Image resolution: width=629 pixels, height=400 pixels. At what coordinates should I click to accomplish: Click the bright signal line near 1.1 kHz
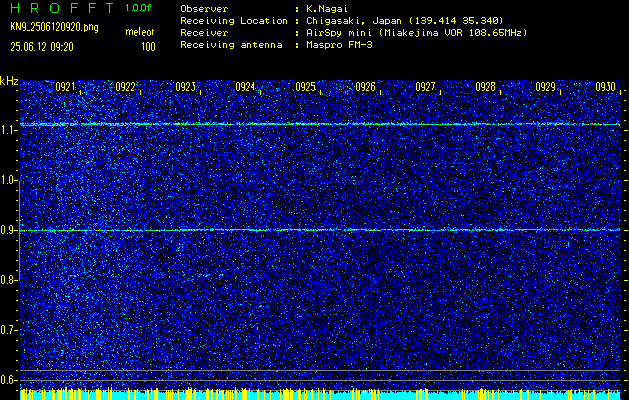click(320, 124)
